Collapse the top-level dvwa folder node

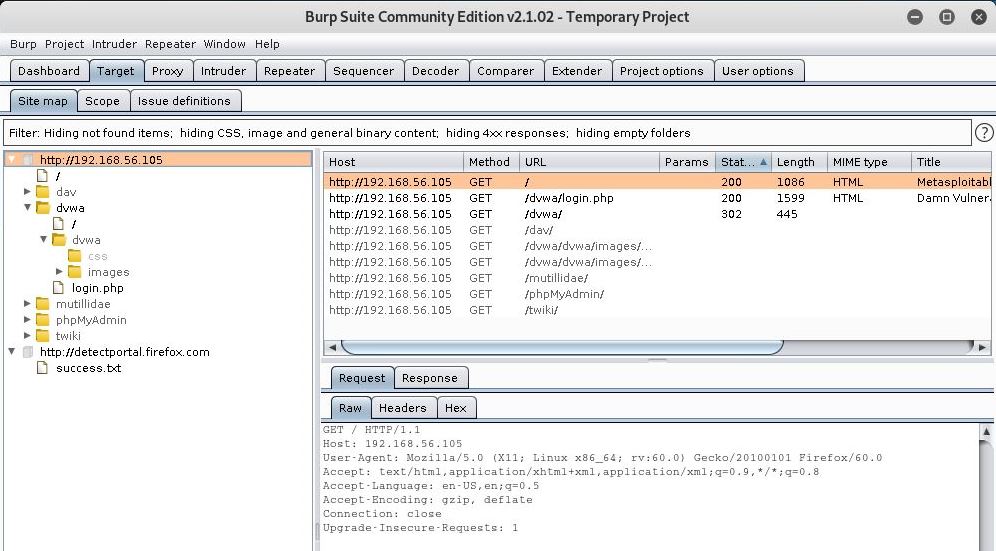click(x=27, y=207)
